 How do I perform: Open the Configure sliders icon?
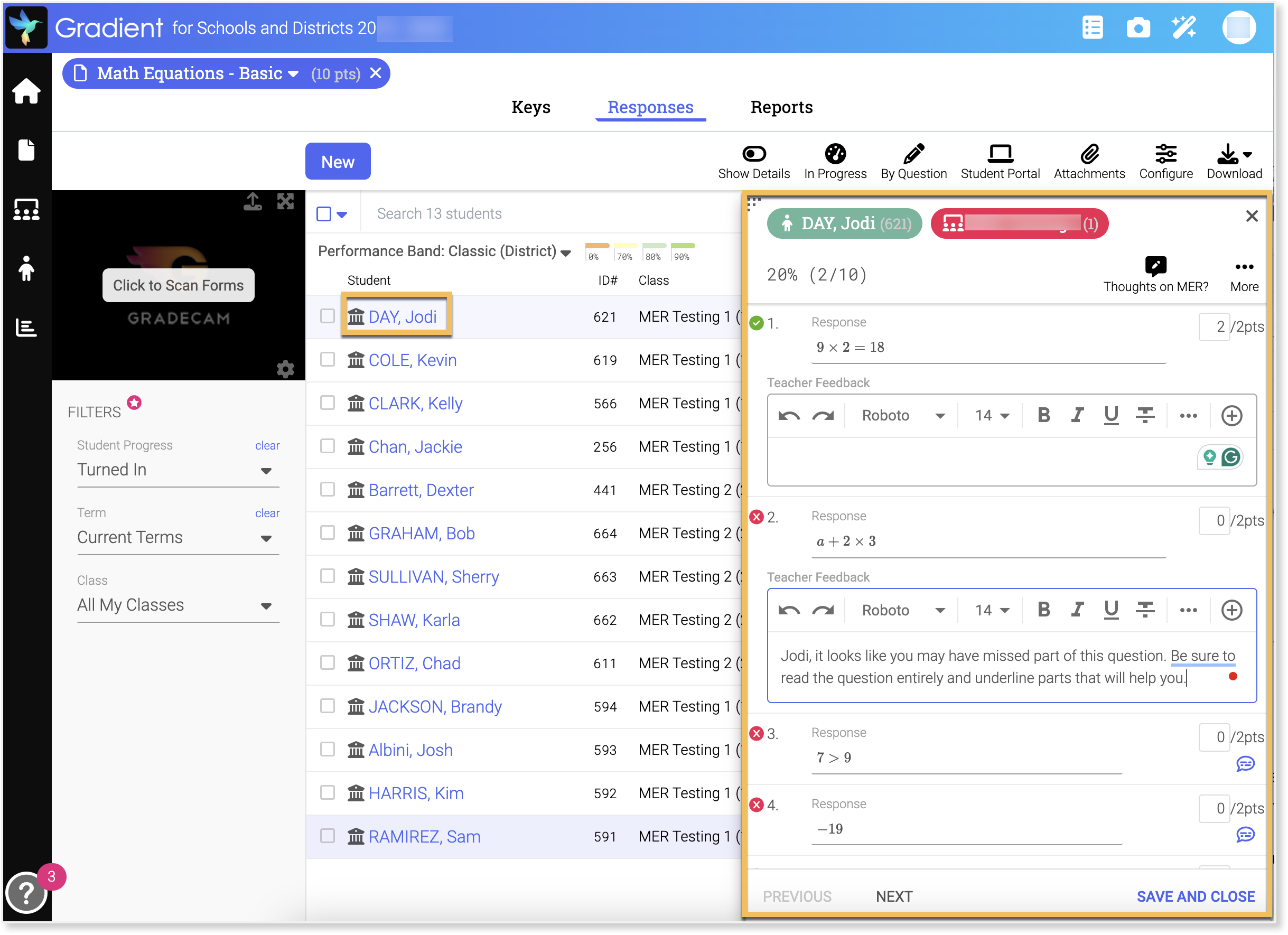coord(1165,154)
